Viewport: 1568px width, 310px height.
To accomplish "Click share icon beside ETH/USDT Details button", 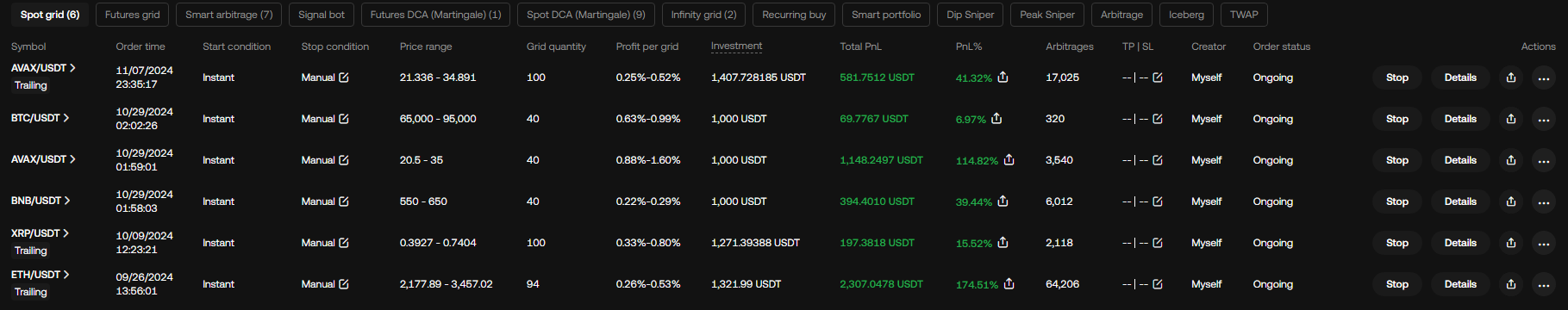I will (1511, 284).
